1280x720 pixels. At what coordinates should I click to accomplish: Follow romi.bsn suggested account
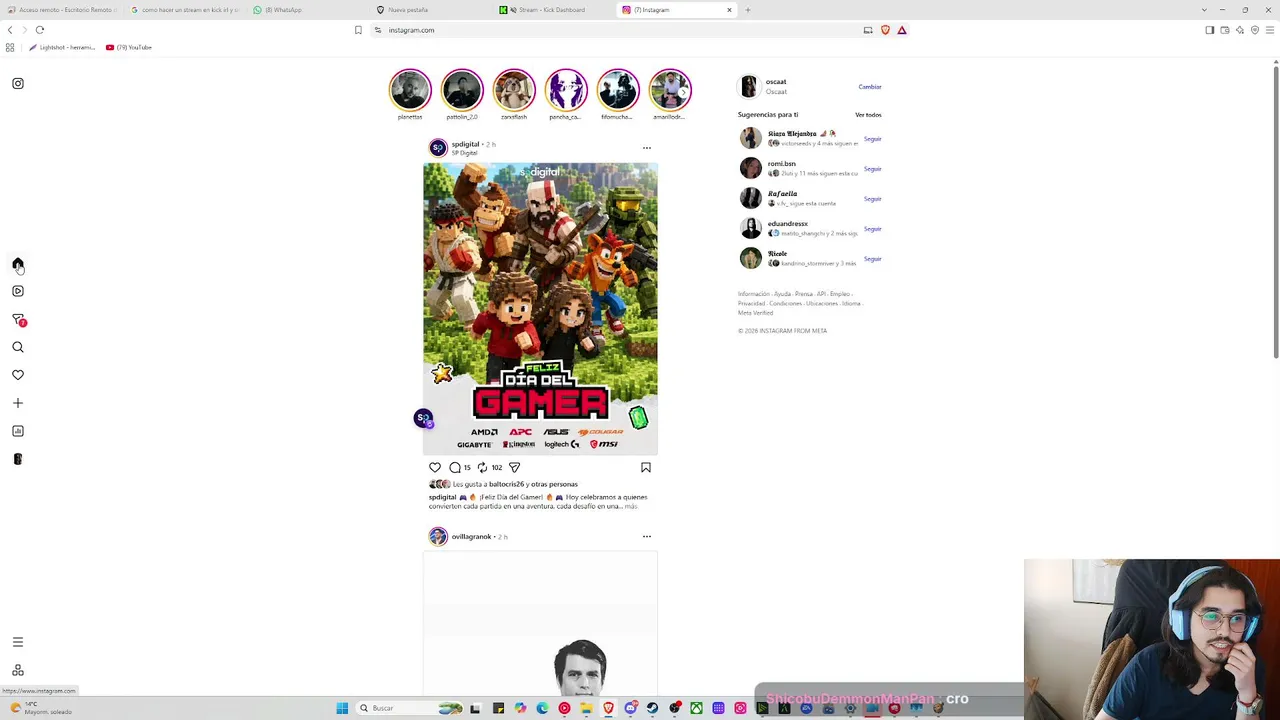click(873, 169)
